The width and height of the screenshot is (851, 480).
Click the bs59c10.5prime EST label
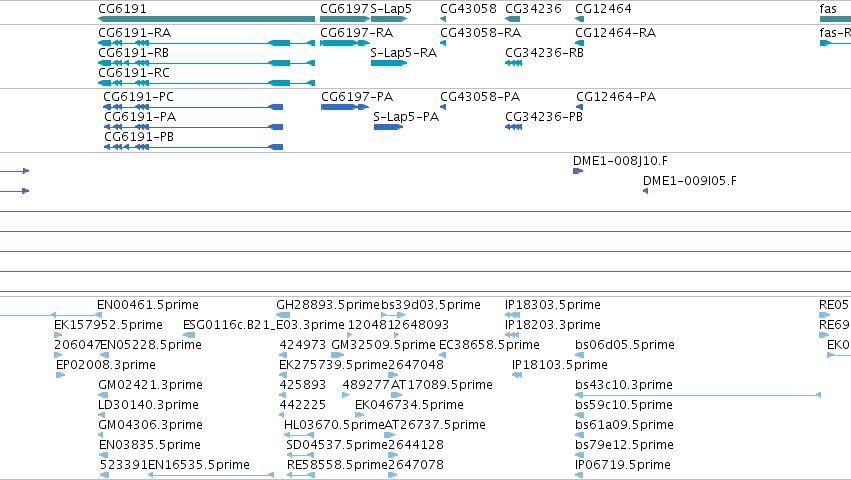click(624, 405)
